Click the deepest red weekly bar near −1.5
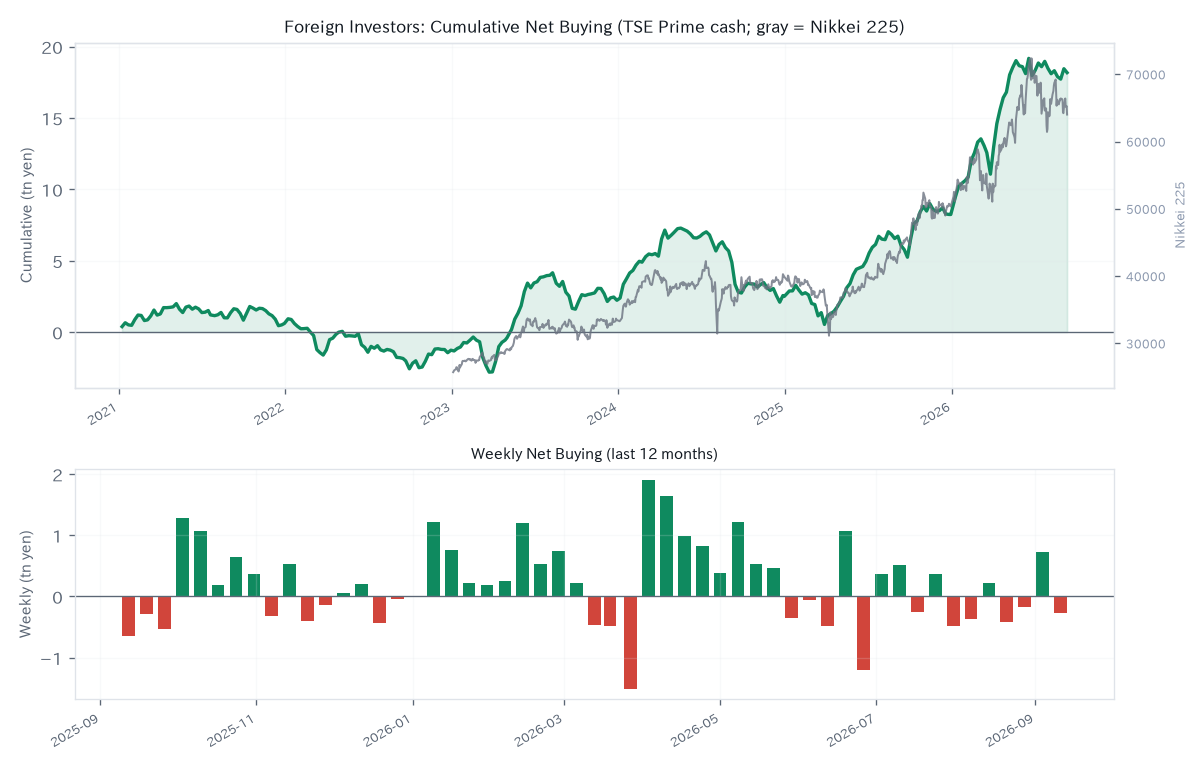1200x768 pixels. tap(630, 643)
